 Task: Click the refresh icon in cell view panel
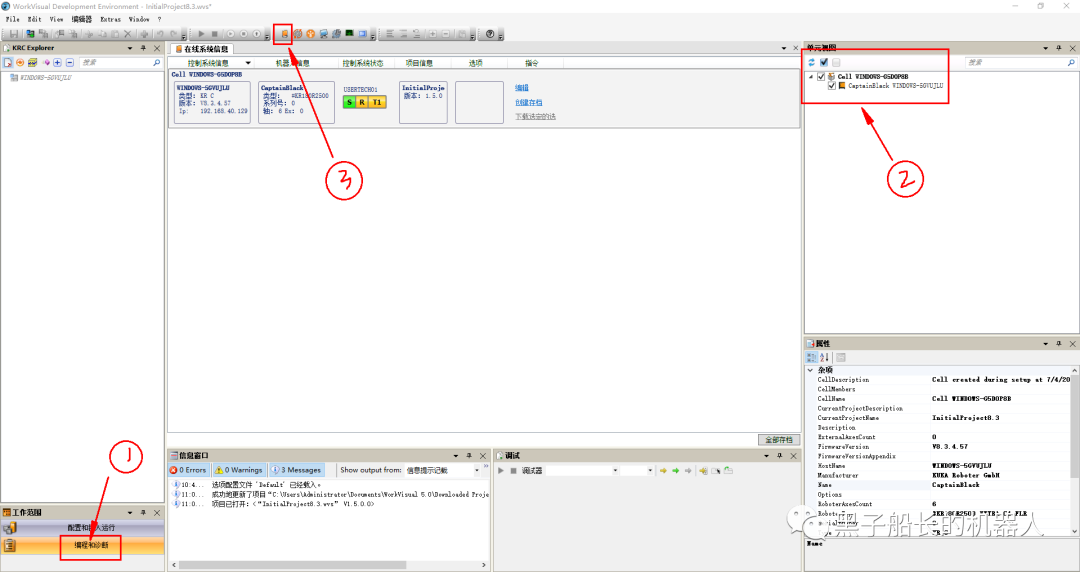point(811,62)
